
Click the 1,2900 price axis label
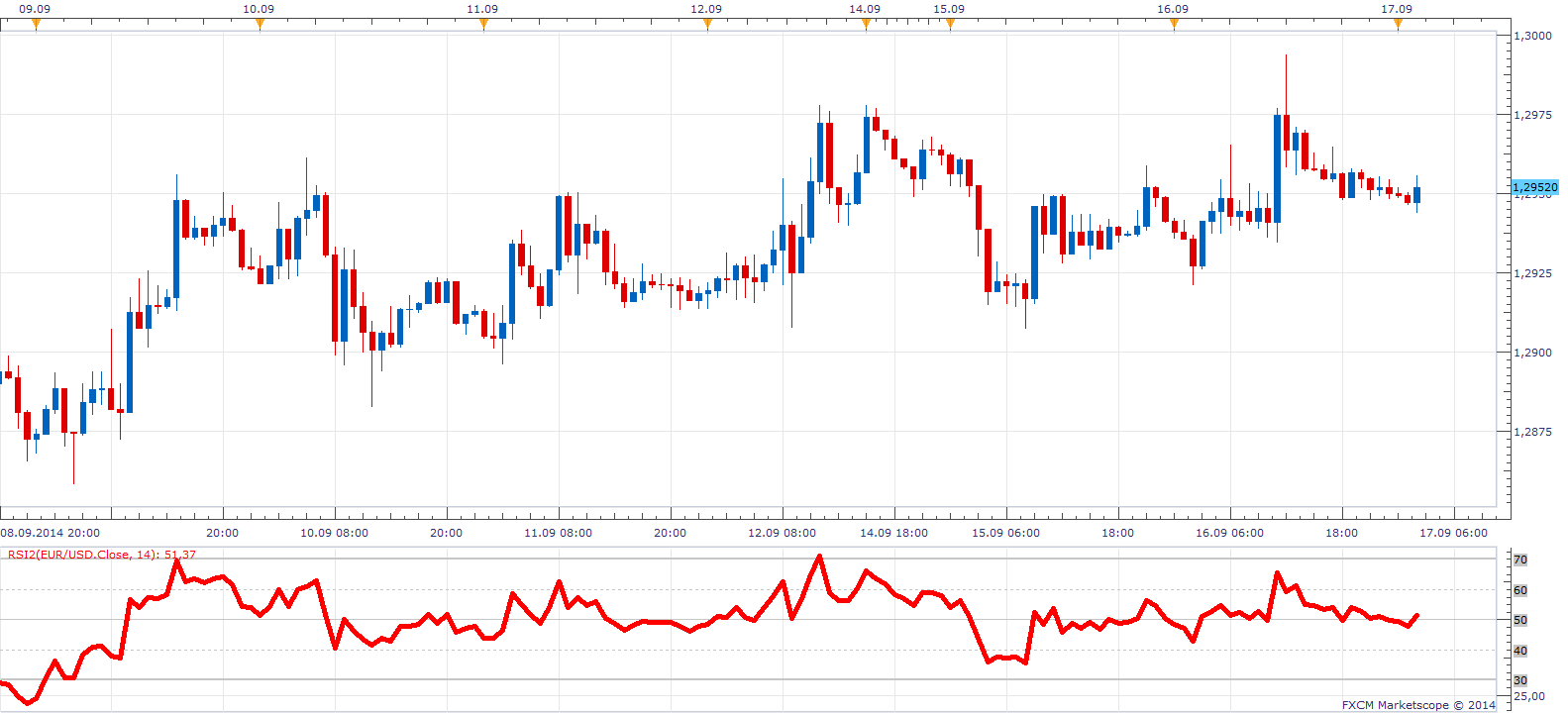(x=1533, y=353)
